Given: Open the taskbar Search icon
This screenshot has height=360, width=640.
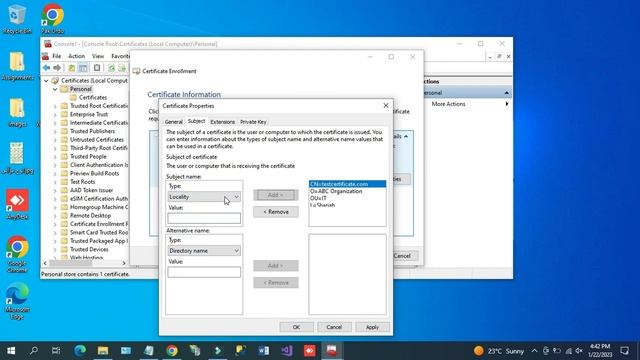Looking at the screenshot, I should tap(34, 351).
